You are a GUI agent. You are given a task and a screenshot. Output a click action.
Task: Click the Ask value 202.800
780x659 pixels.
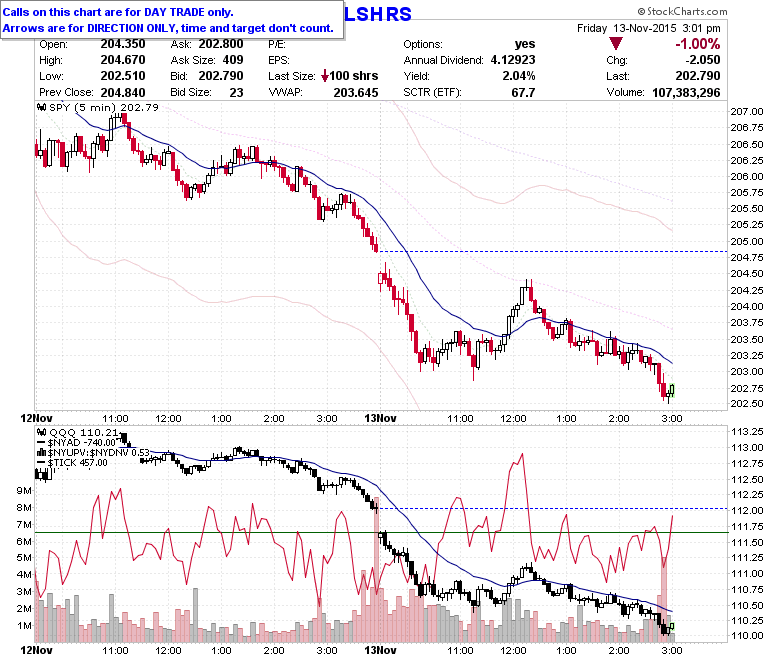pos(221,44)
